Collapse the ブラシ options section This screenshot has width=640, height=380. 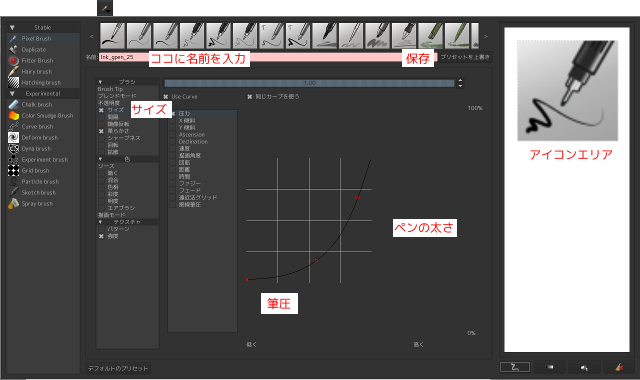100,82
